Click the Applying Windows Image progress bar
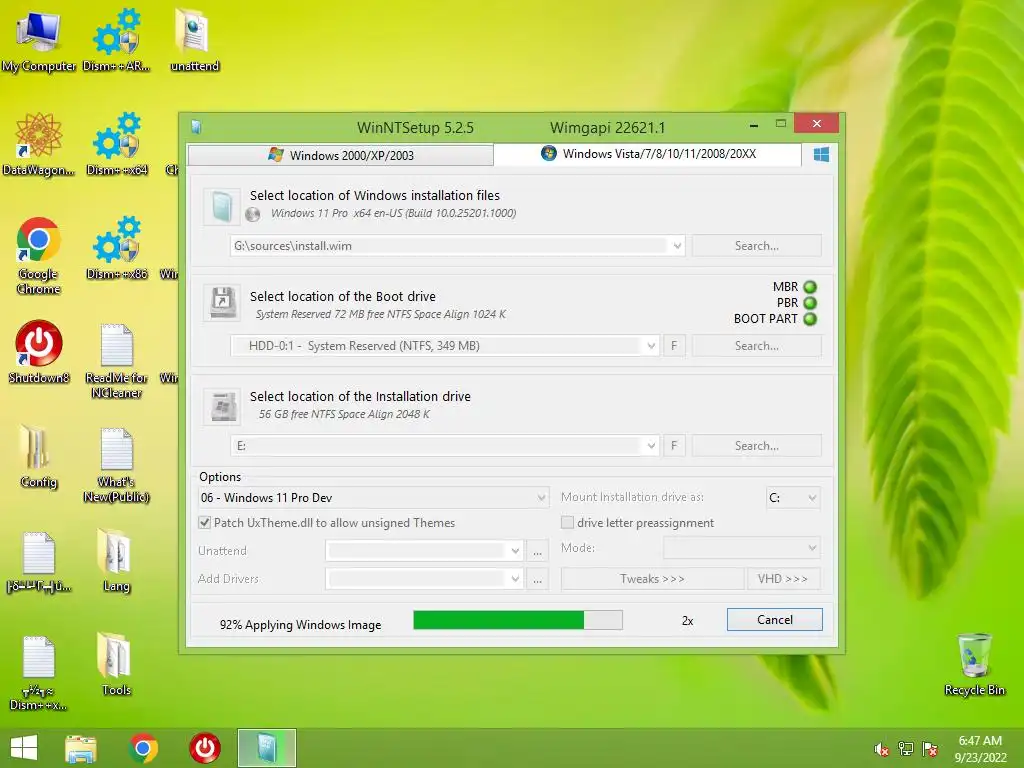Image resolution: width=1024 pixels, height=768 pixels. pyautogui.click(x=518, y=620)
